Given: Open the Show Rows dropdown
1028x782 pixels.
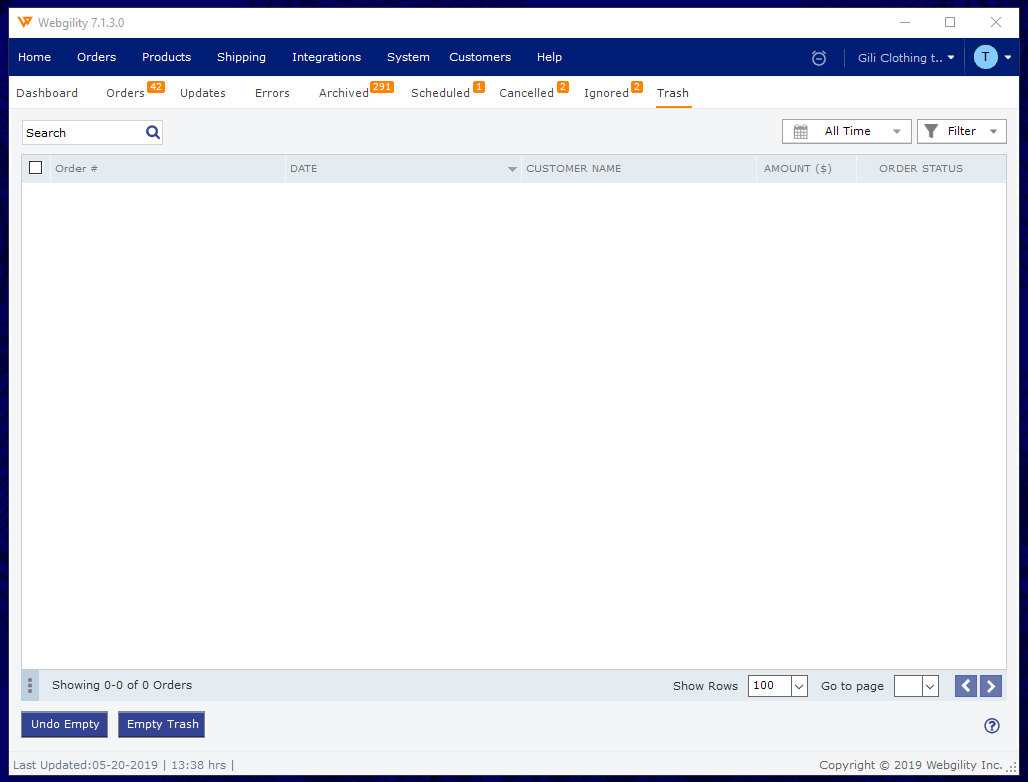Looking at the screenshot, I should coord(798,686).
